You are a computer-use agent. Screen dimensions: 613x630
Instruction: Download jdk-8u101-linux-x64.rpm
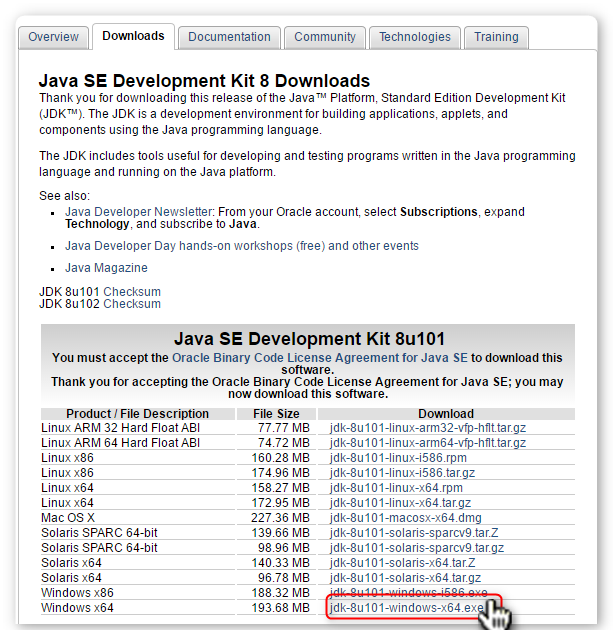click(396, 488)
